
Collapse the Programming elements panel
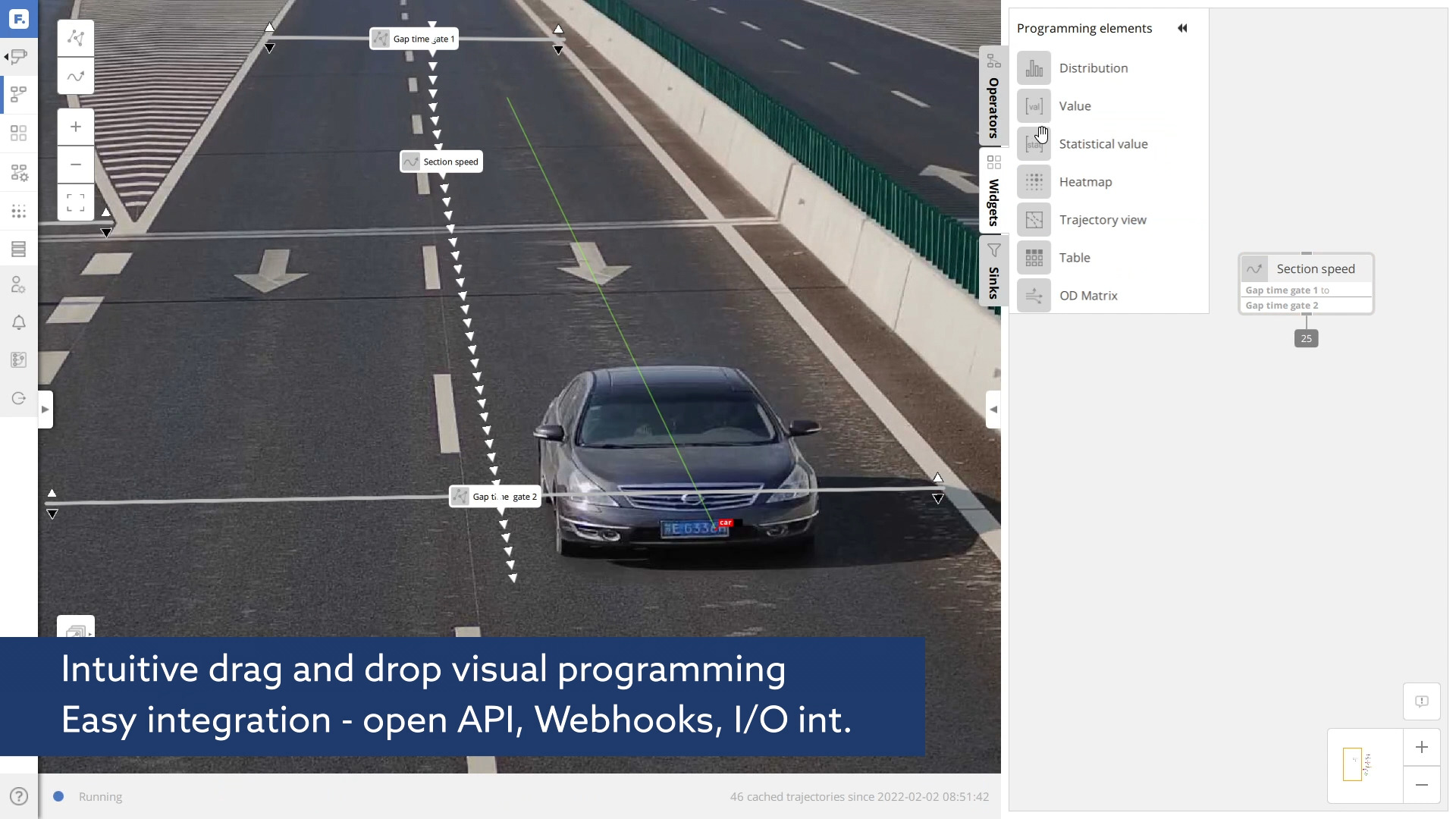(x=1182, y=28)
